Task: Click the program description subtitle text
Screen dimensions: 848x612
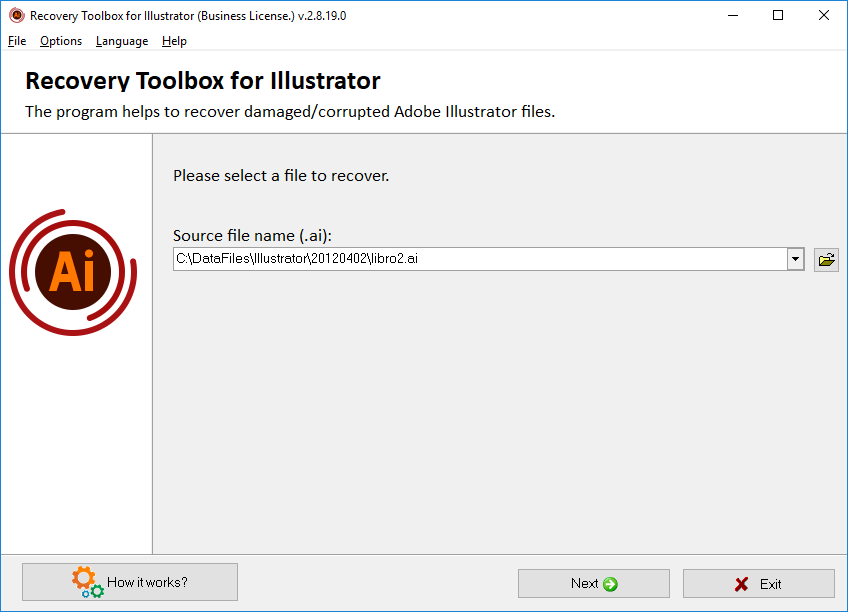Action: pos(290,111)
